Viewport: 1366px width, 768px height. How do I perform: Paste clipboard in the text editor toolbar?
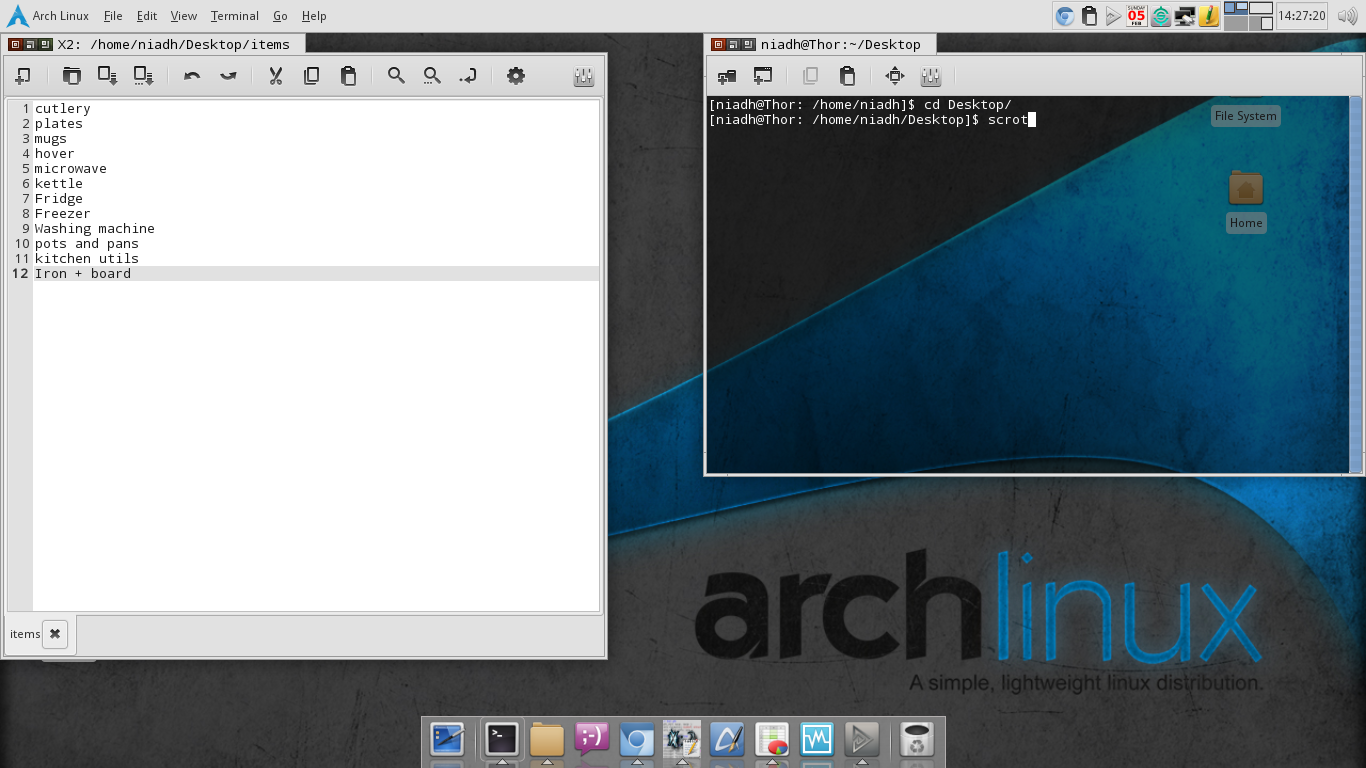tap(348, 76)
